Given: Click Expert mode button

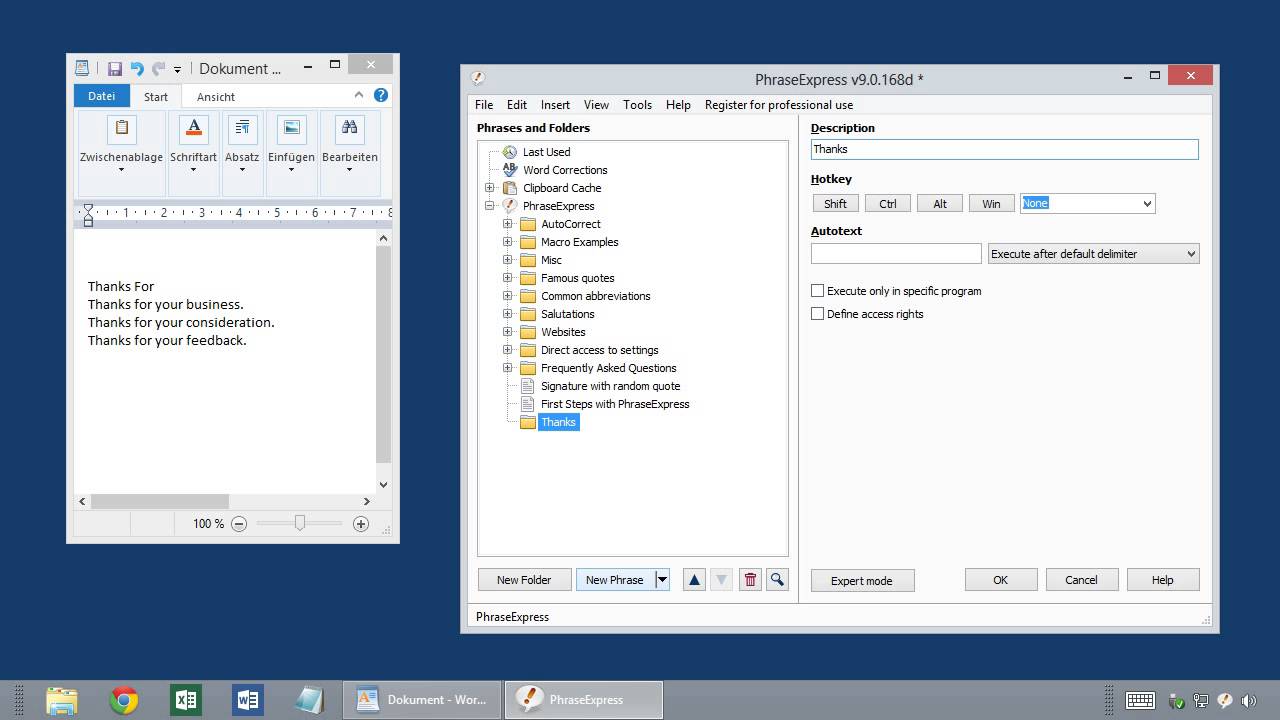Looking at the screenshot, I should [x=862, y=581].
